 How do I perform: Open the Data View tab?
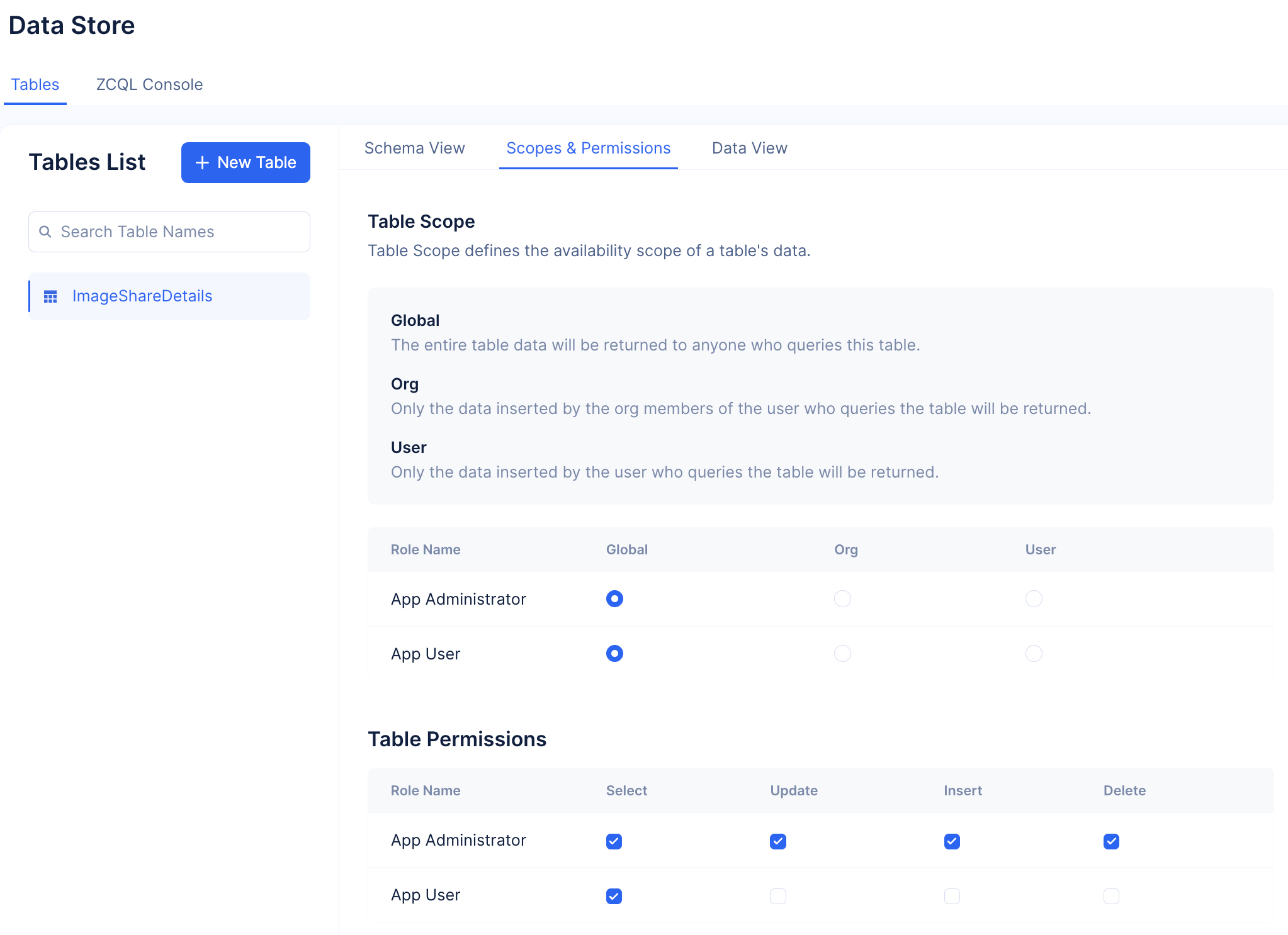[749, 148]
